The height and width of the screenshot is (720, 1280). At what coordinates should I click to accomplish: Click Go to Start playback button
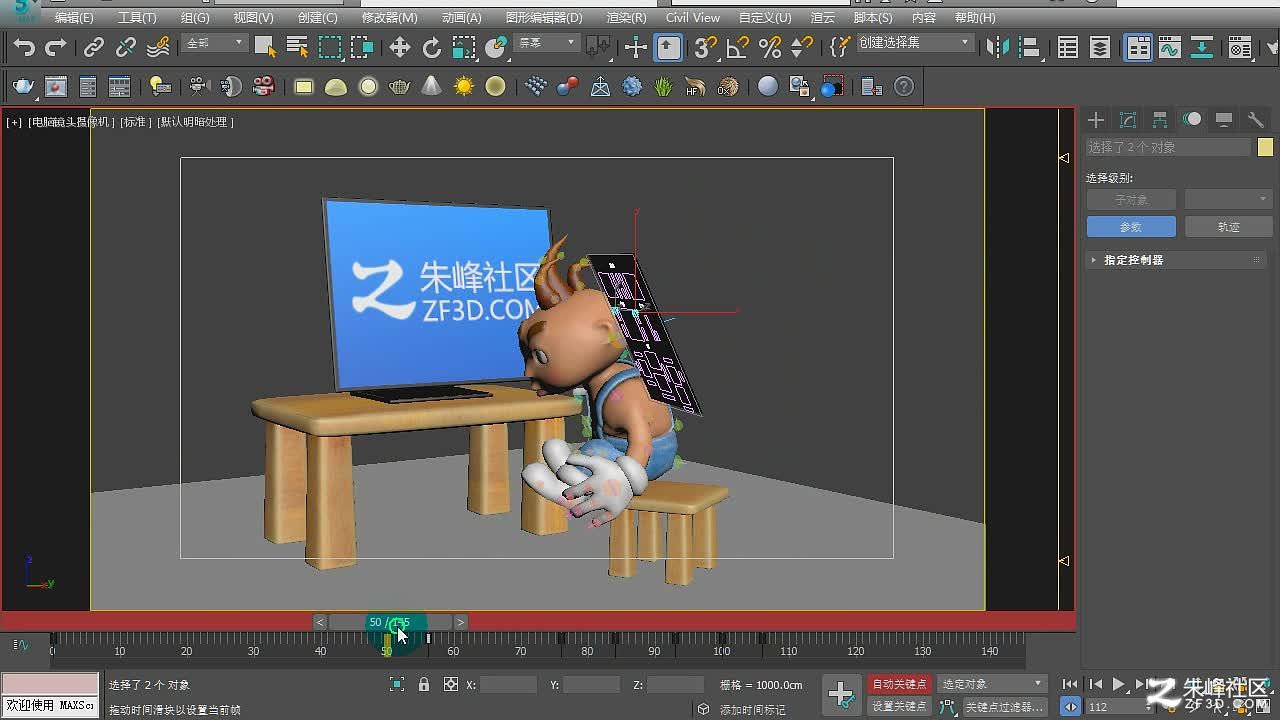point(1071,684)
